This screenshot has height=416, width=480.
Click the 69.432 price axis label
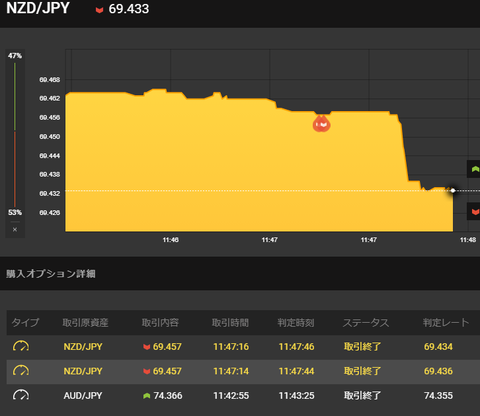pos(50,193)
